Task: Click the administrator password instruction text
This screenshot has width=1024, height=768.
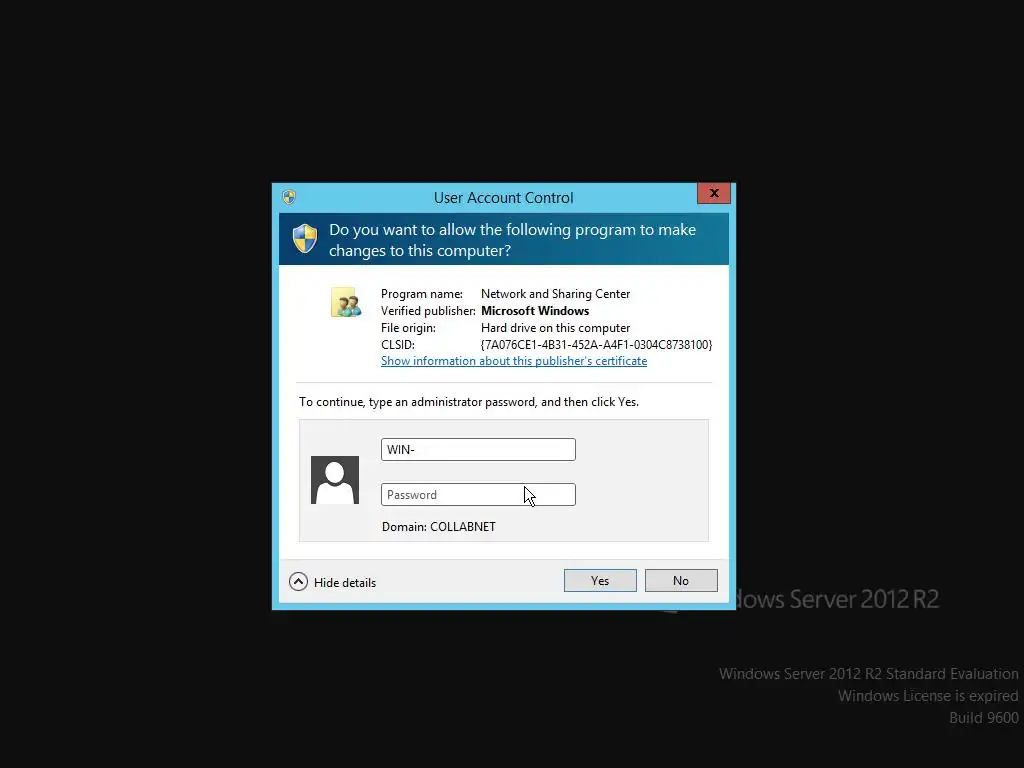Action: tap(469, 402)
